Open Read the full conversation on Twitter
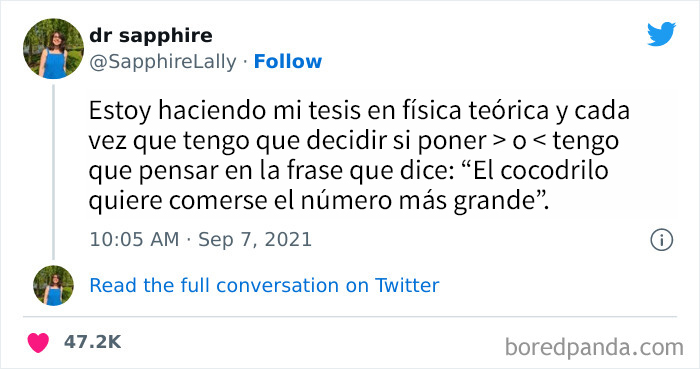 [264, 286]
